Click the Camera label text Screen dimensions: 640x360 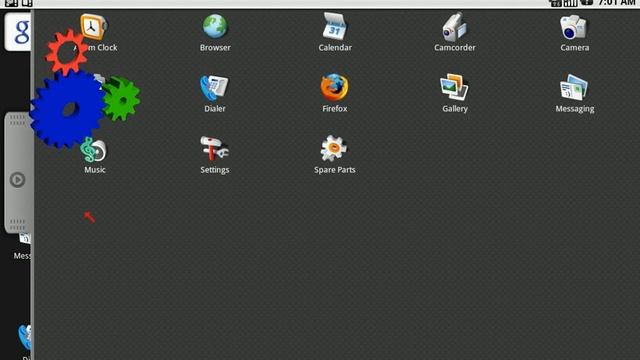[574, 47]
